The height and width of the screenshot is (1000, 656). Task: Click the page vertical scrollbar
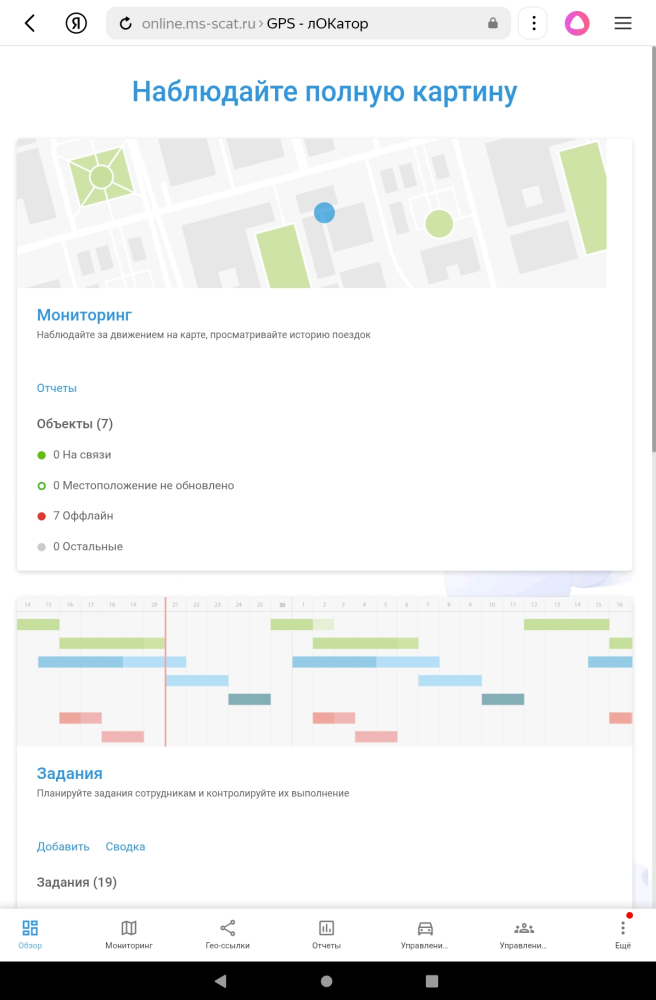pos(653,249)
